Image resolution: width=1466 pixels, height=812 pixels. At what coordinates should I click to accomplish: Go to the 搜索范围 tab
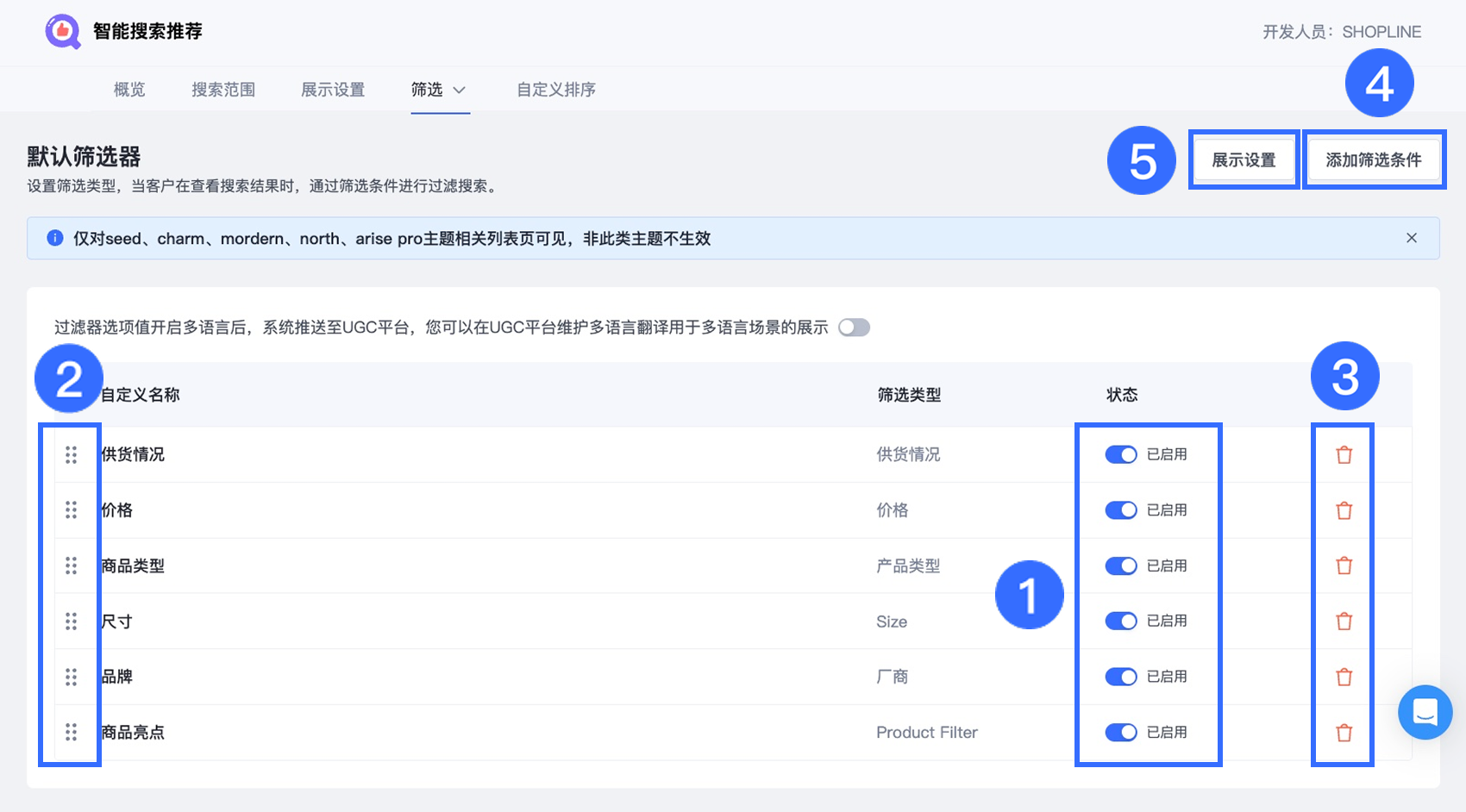point(223,90)
